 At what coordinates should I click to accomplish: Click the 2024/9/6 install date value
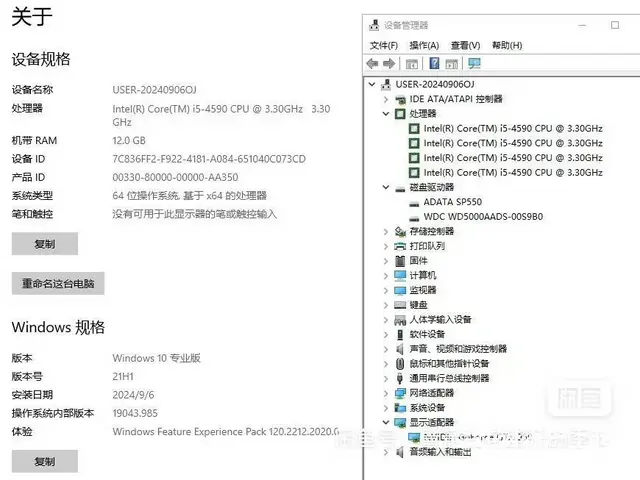133,395
